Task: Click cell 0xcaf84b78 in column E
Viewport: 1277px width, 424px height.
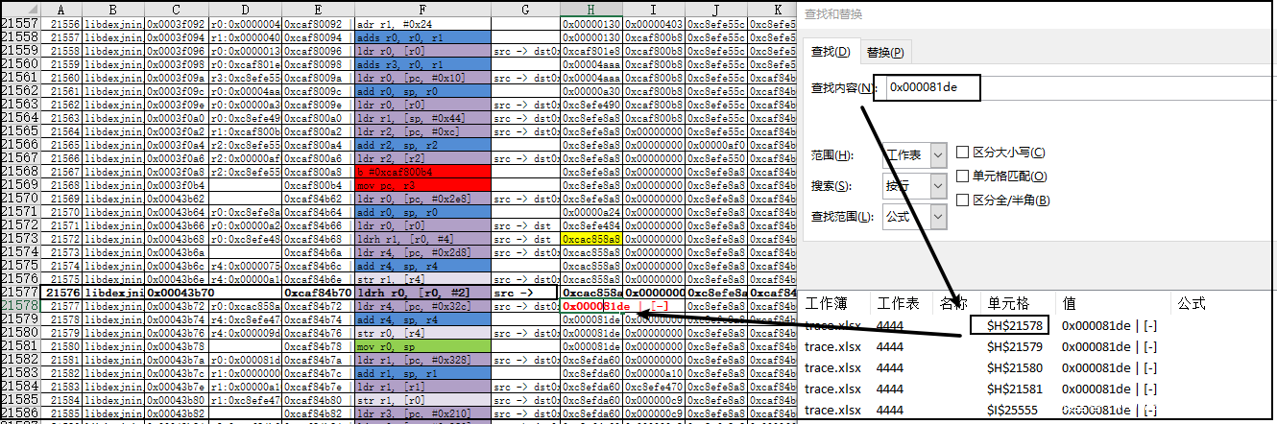Action: pyautogui.click(x=317, y=346)
